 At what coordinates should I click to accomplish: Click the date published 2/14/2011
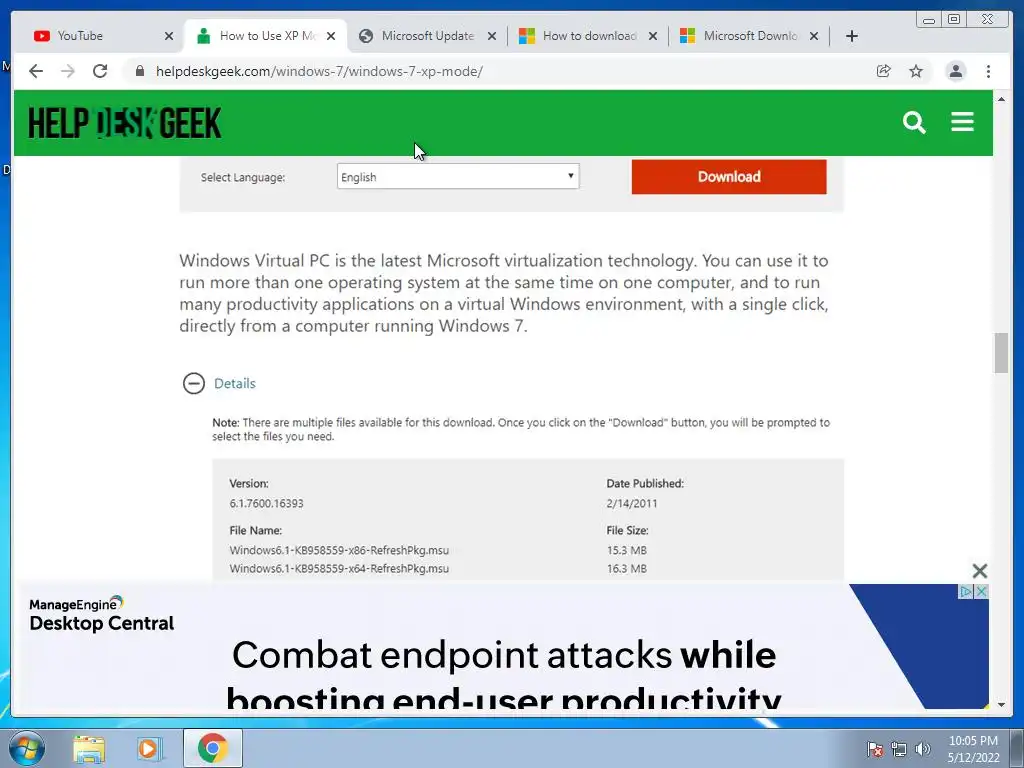[632, 504]
